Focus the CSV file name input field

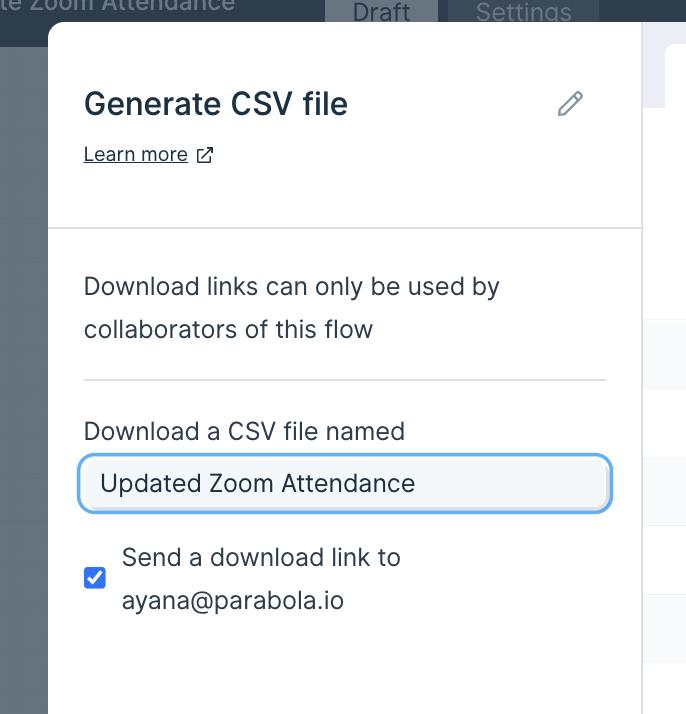(345, 483)
